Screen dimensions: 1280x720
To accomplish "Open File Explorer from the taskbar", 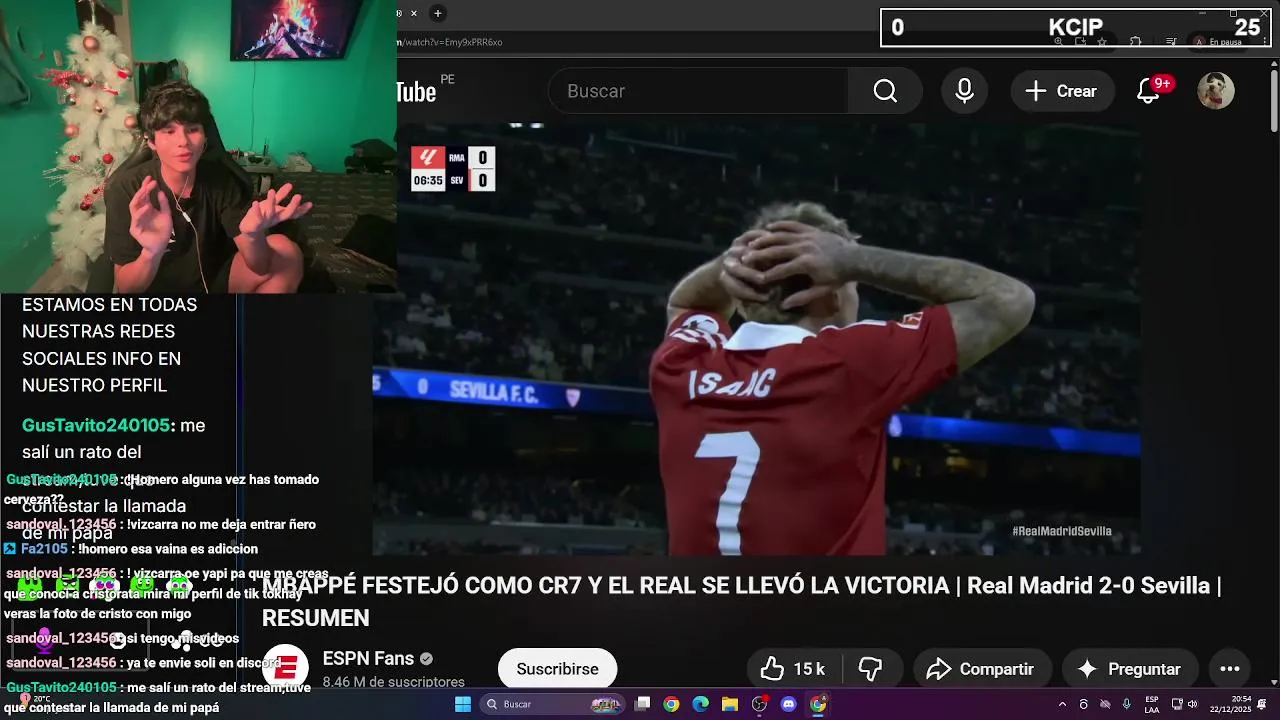I will pyautogui.click(x=729, y=704).
